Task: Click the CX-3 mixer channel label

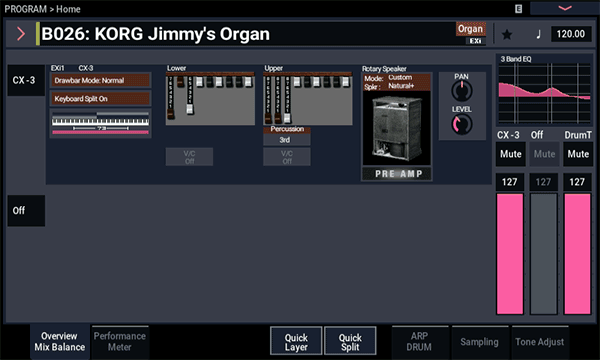Action: pyautogui.click(x=508, y=135)
